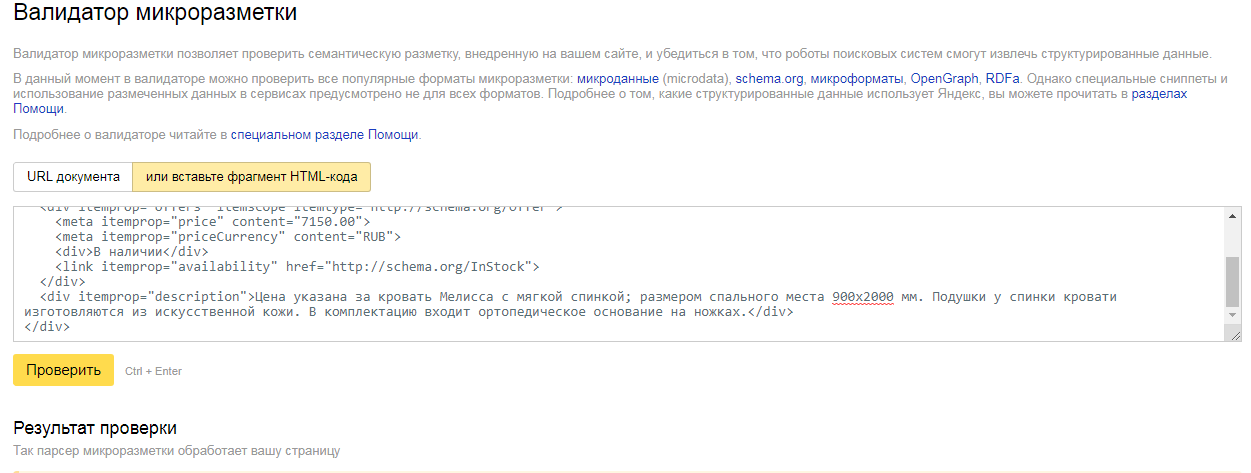Click the textarea vertical scrollbar thumb
Viewport: 1251px width, 473px height.
pyautogui.click(x=1232, y=281)
